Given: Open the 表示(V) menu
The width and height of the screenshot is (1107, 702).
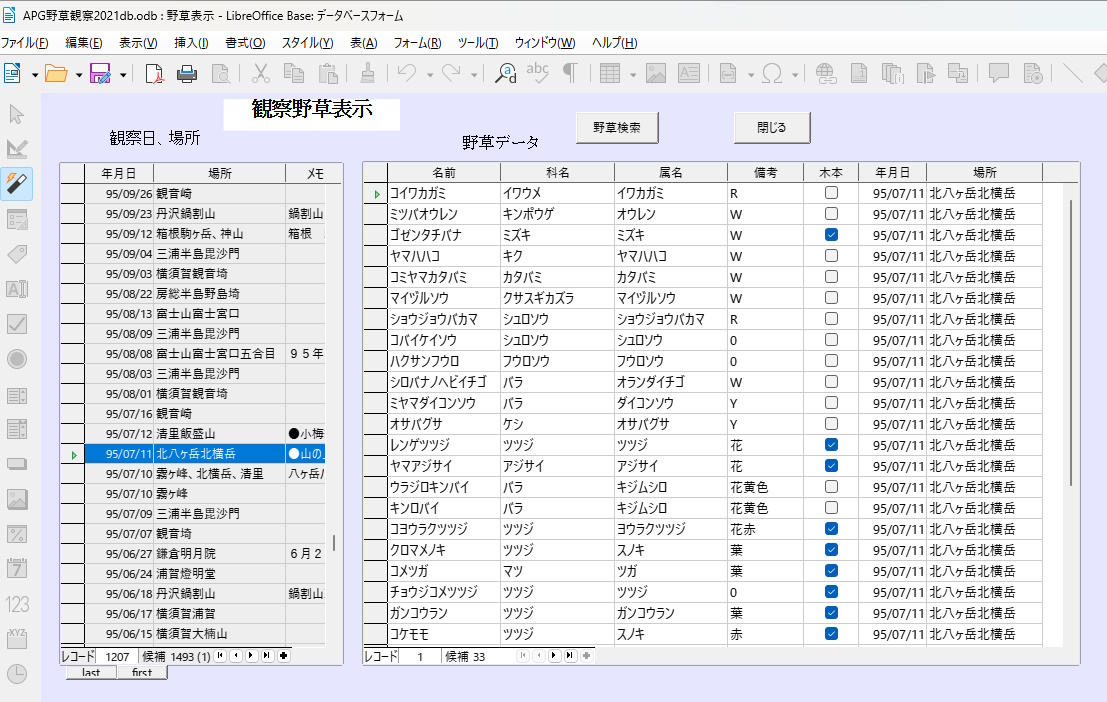Looking at the screenshot, I should (138, 42).
